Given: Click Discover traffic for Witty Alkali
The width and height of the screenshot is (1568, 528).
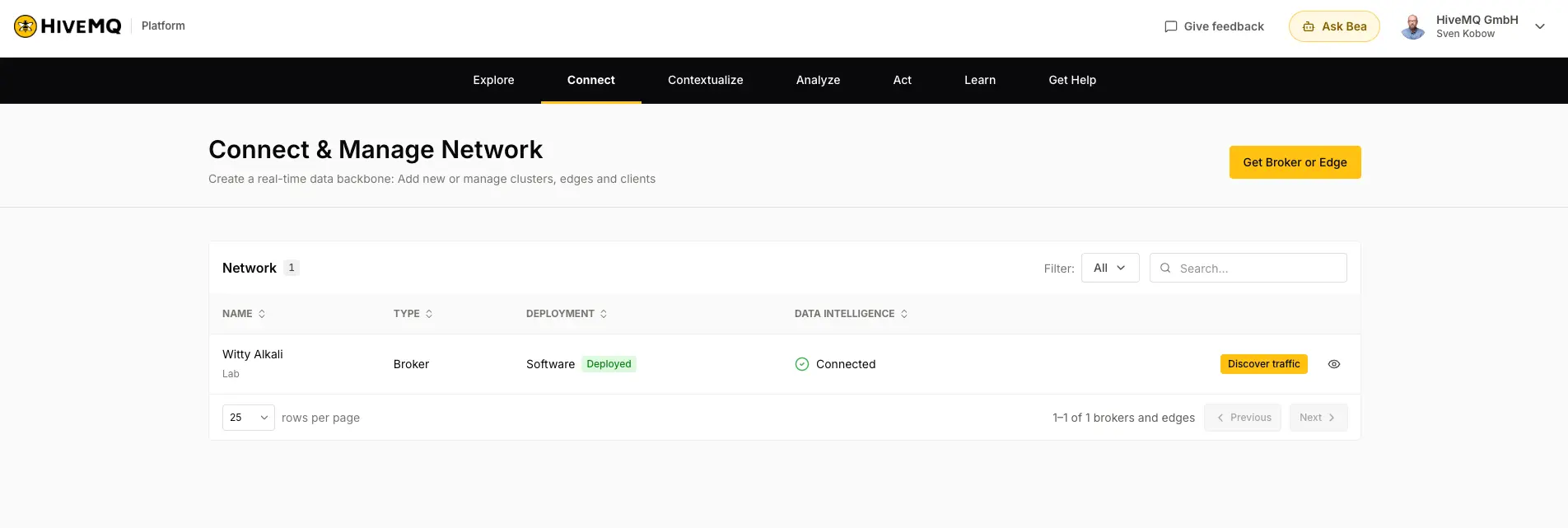Looking at the screenshot, I should point(1263,364).
